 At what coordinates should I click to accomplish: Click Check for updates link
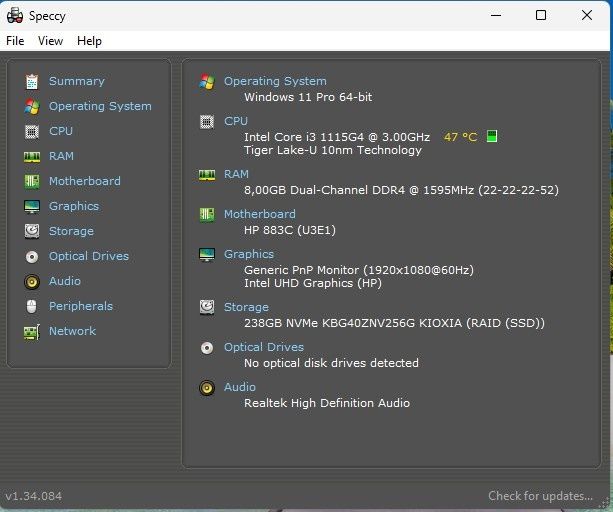pyautogui.click(x=540, y=496)
